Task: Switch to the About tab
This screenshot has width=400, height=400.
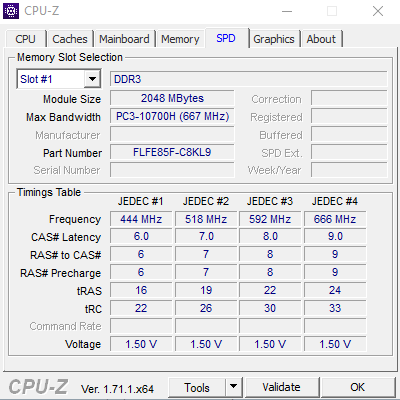Action: point(321,39)
